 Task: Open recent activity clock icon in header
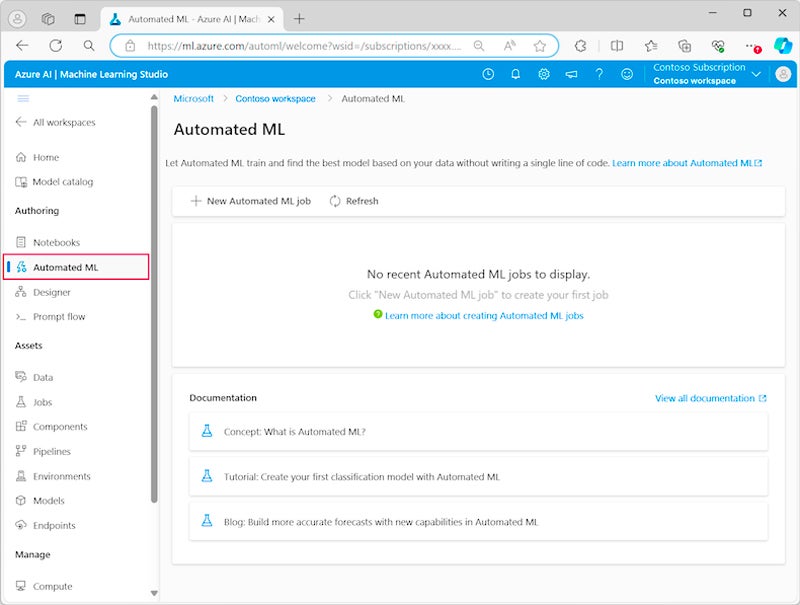[x=488, y=74]
